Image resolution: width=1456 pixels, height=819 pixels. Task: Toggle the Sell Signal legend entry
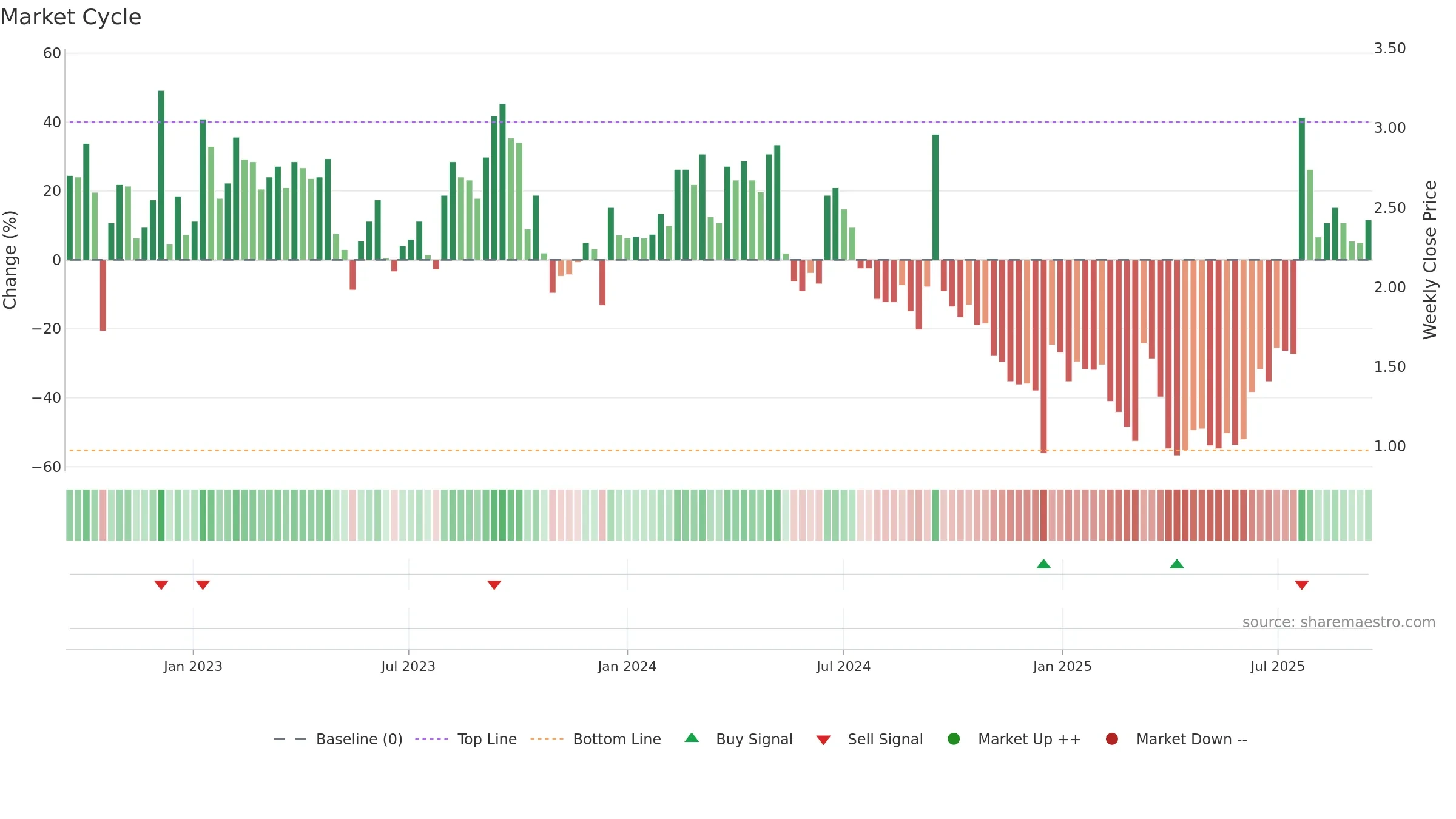pyautogui.click(x=869, y=739)
